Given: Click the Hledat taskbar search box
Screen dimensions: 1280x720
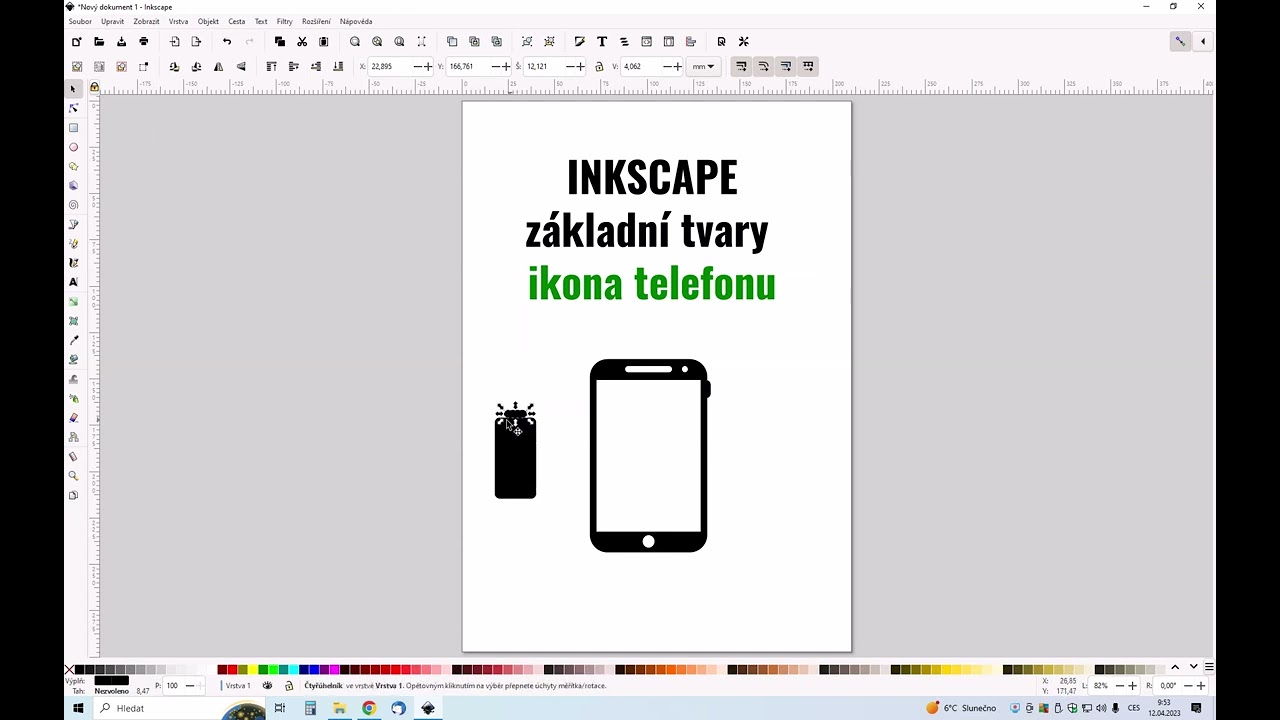Looking at the screenshot, I should (x=180, y=708).
